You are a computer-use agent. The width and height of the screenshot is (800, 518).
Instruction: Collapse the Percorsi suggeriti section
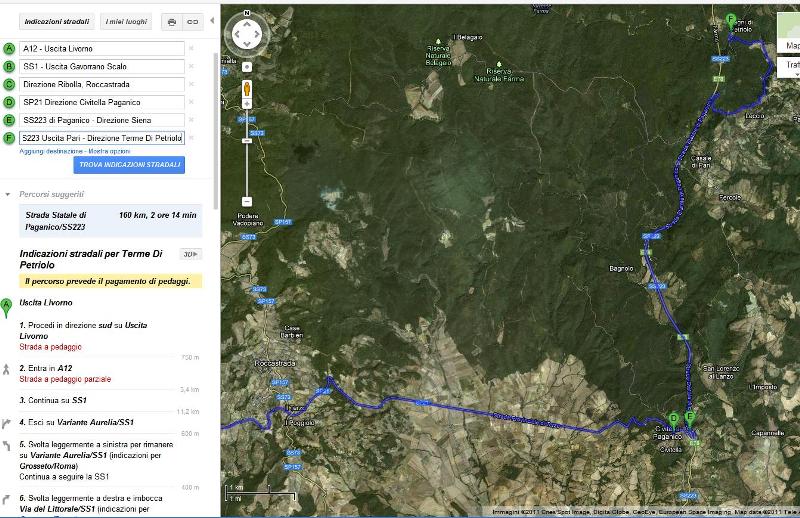[8, 194]
